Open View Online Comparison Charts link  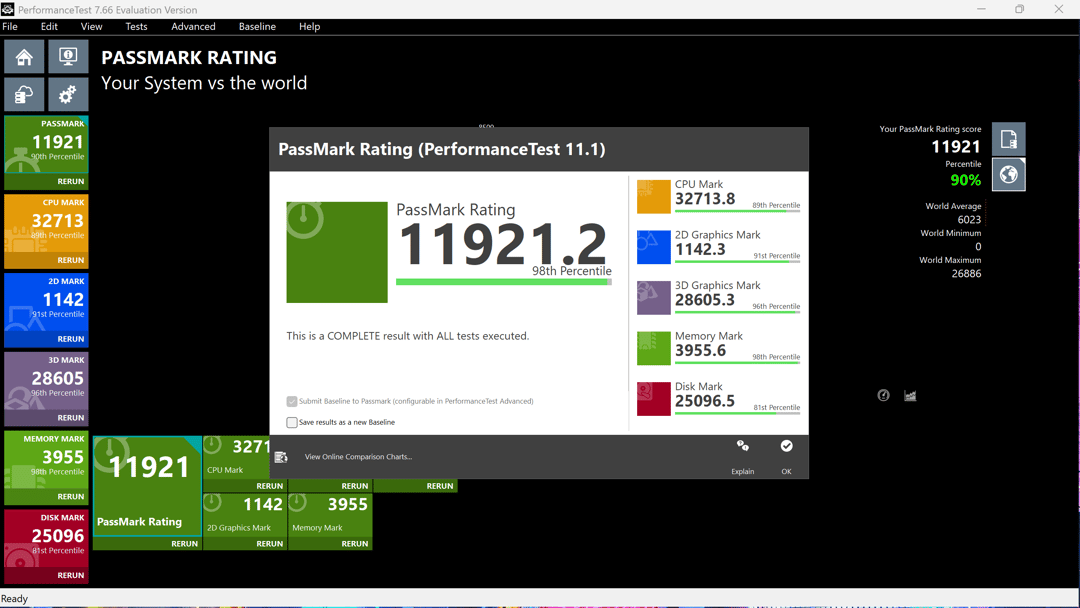358,457
